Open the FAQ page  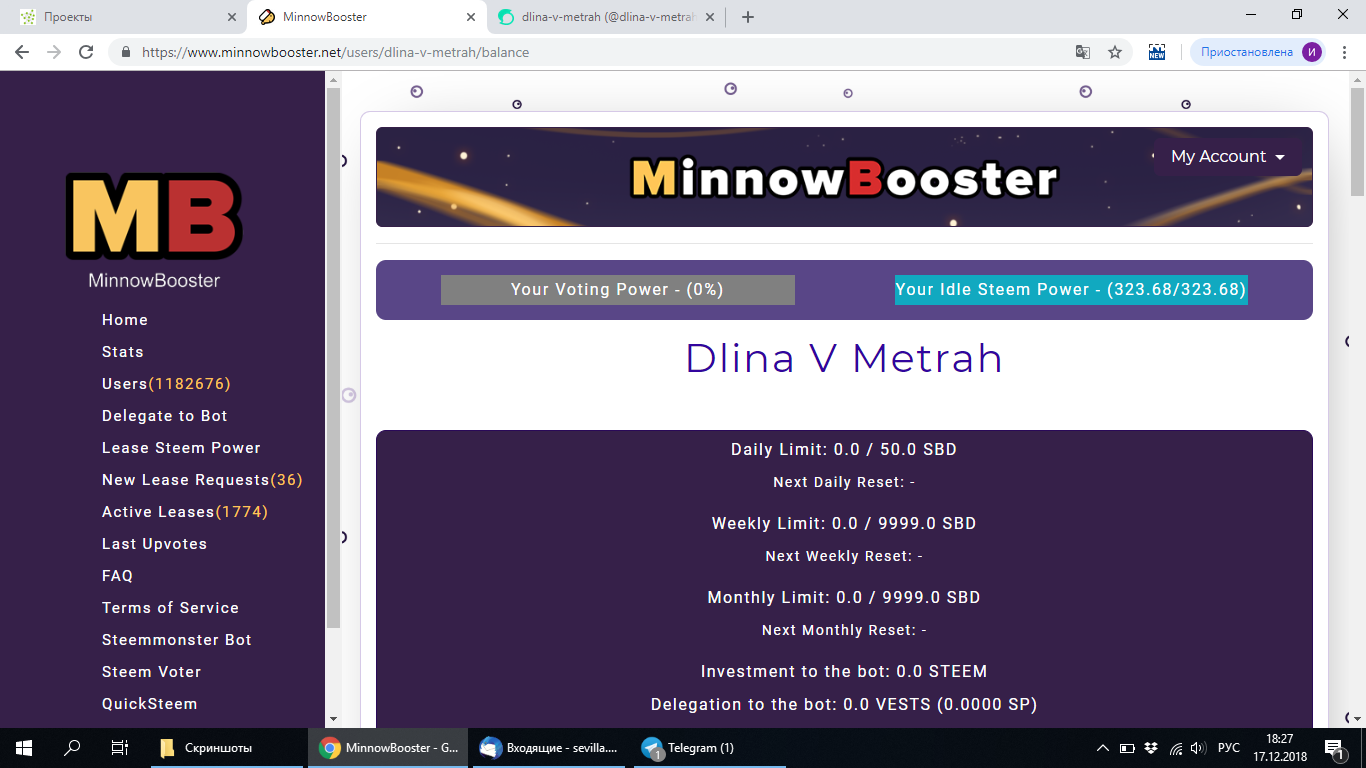[x=117, y=576]
